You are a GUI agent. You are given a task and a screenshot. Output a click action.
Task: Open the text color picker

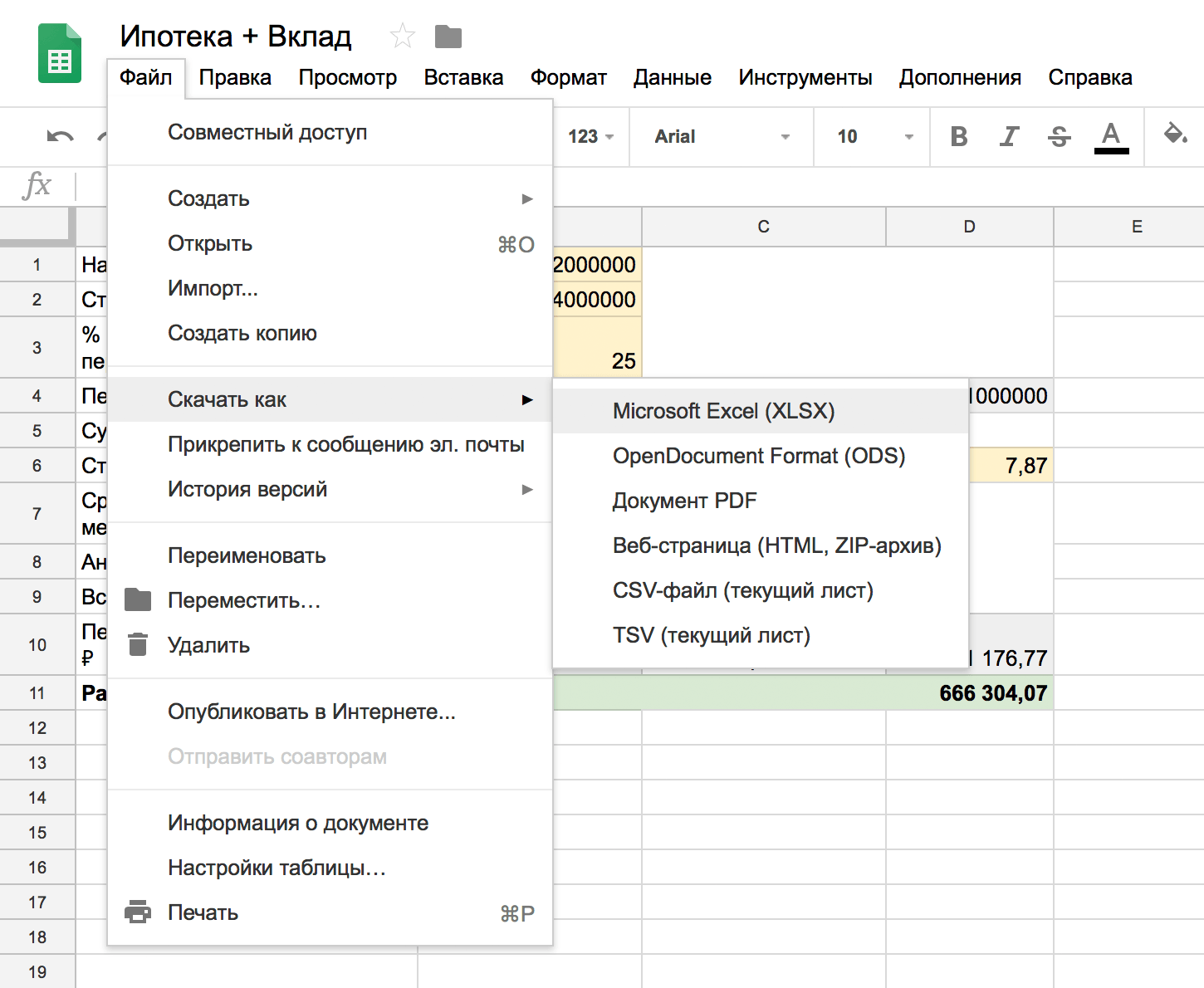coord(1111,137)
